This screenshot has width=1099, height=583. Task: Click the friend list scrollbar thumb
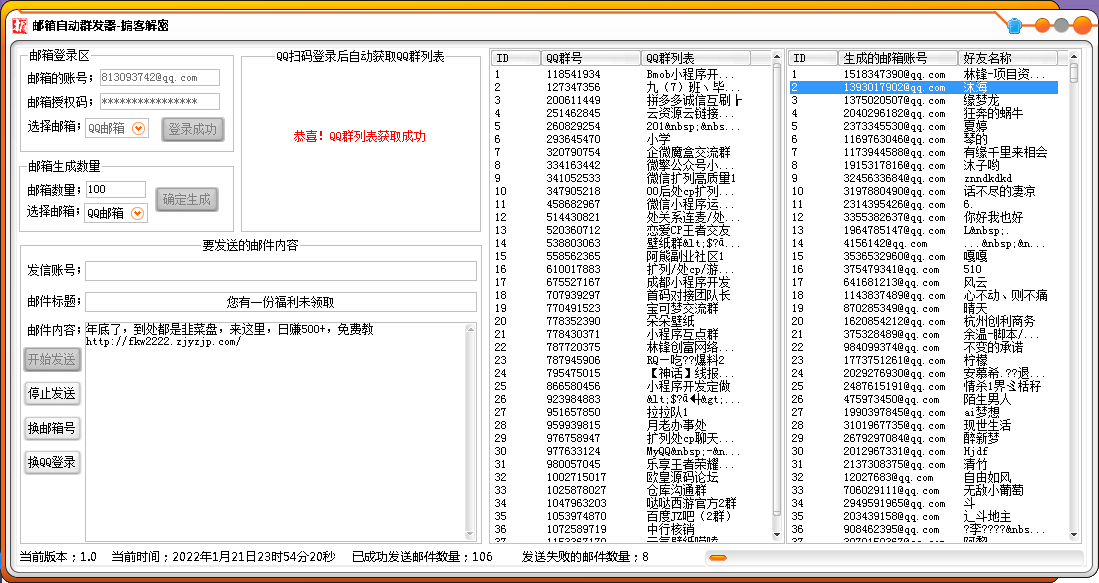pos(1074,73)
